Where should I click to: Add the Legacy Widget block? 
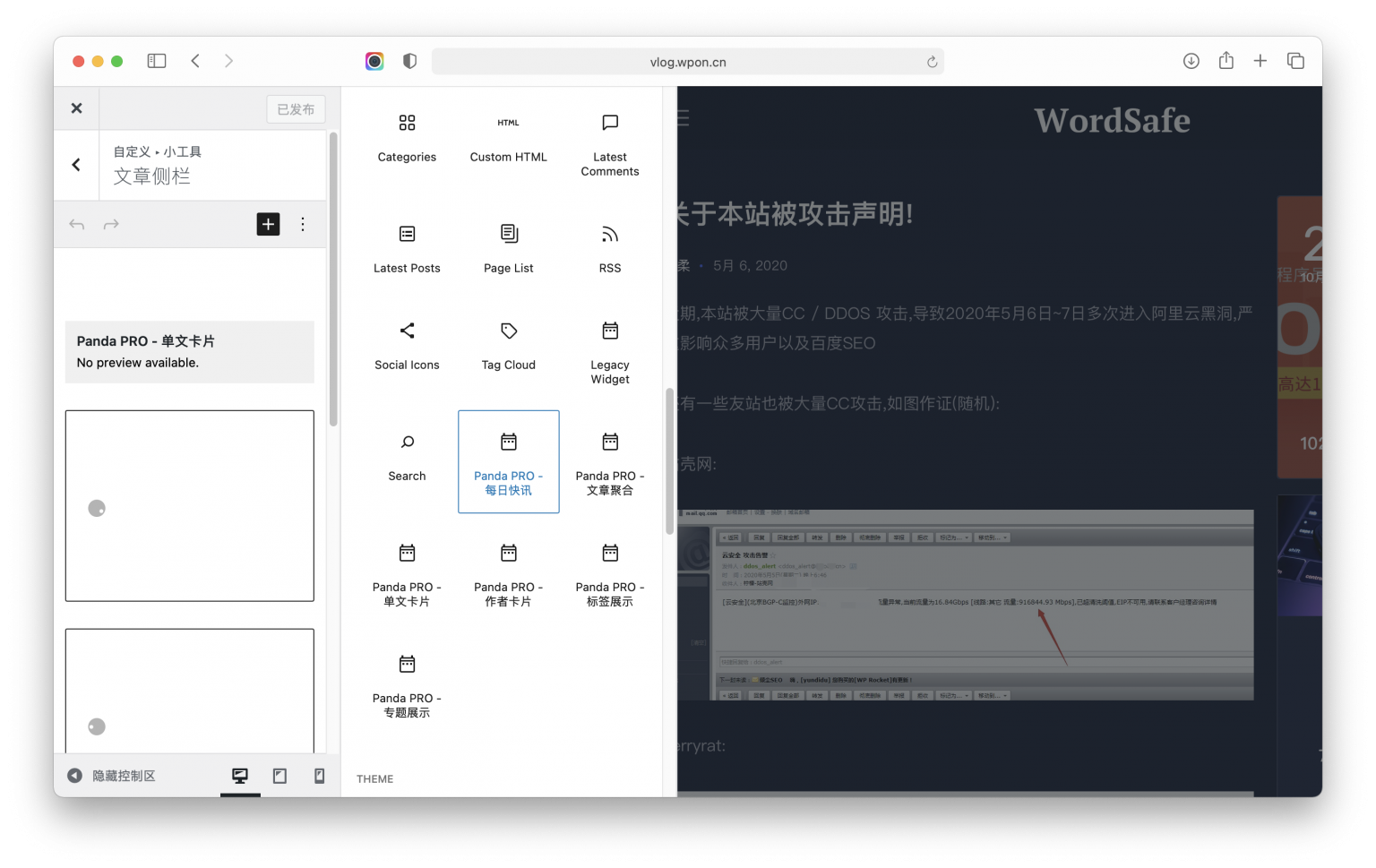click(x=610, y=353)
